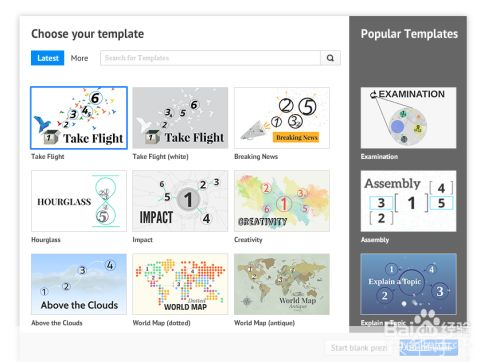
Task: Click the Hourglass caption text
Action: pos(46,240)
